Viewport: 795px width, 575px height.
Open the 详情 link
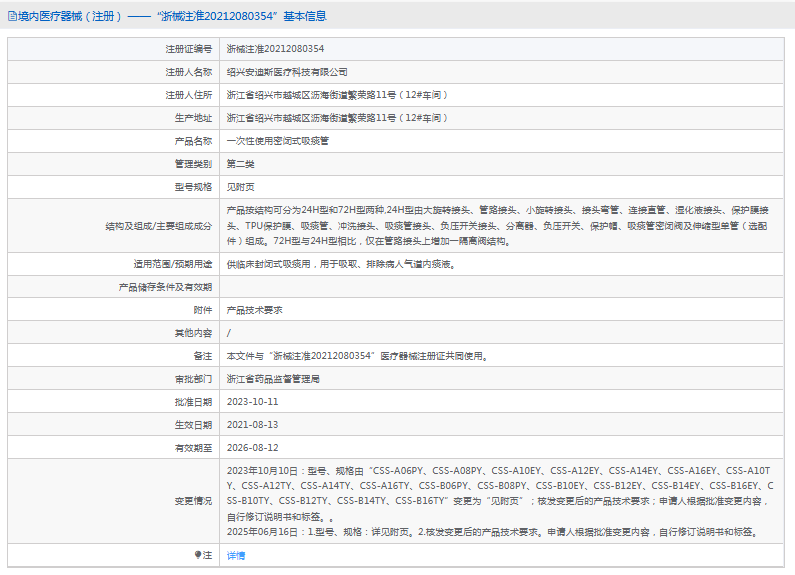236,555
